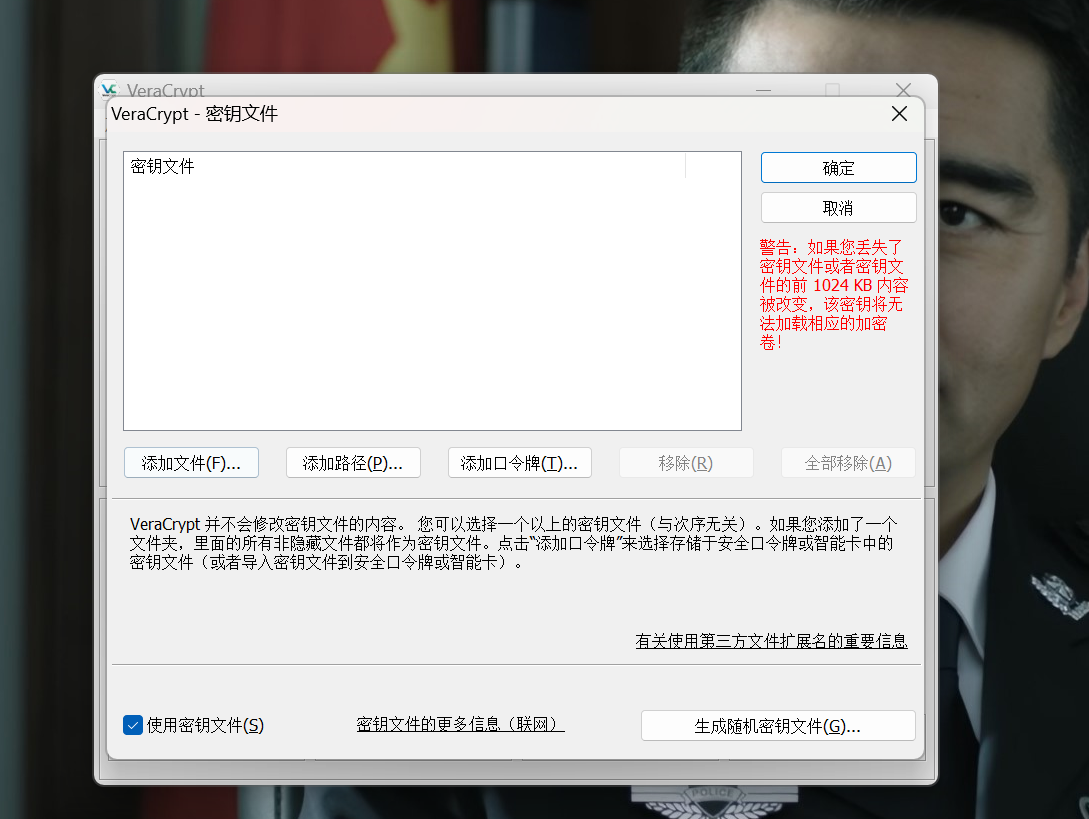The width and height of the screenshot is (1089, 819).
Task: Open 有关使用第三方文件扩展名的重要信息 link
Action: 771,640
